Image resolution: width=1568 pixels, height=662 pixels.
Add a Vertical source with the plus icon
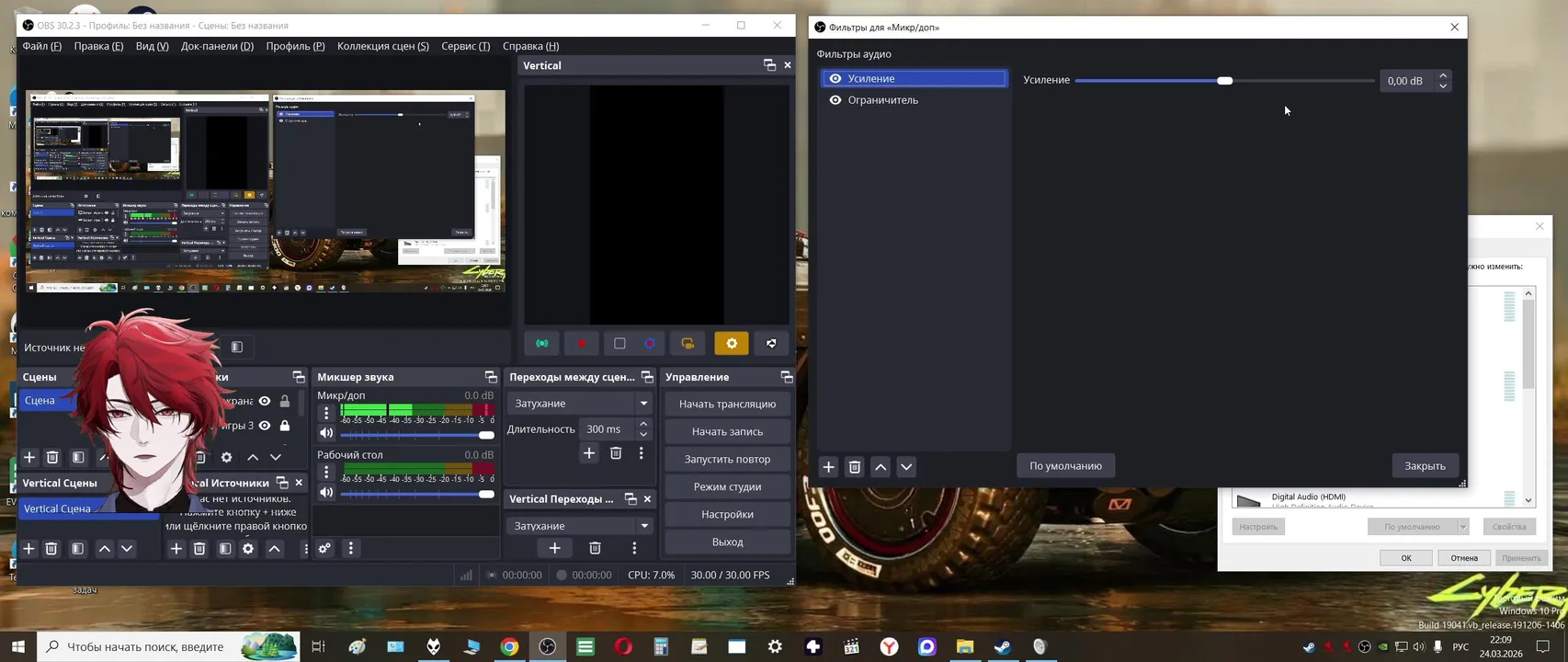176,549
